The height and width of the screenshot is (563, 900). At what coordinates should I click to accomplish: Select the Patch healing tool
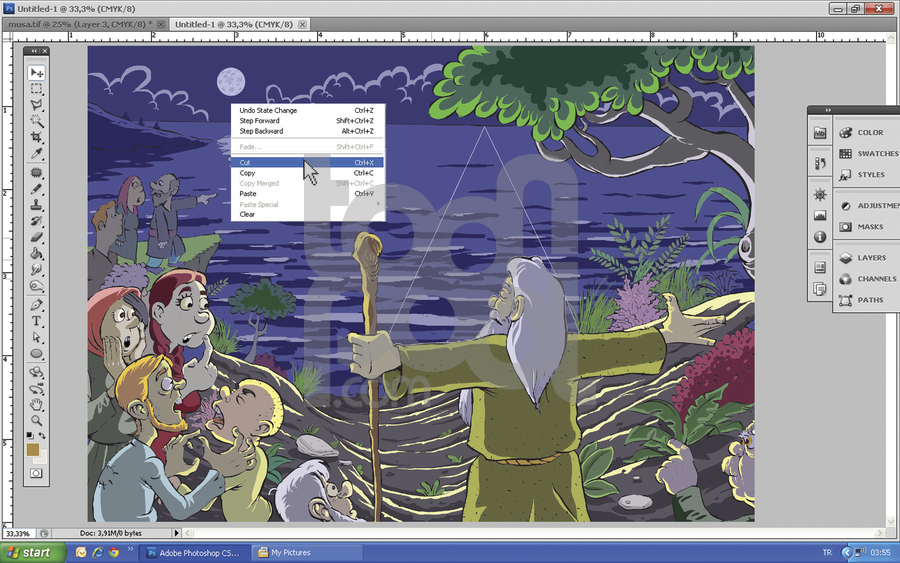(36, 173)
